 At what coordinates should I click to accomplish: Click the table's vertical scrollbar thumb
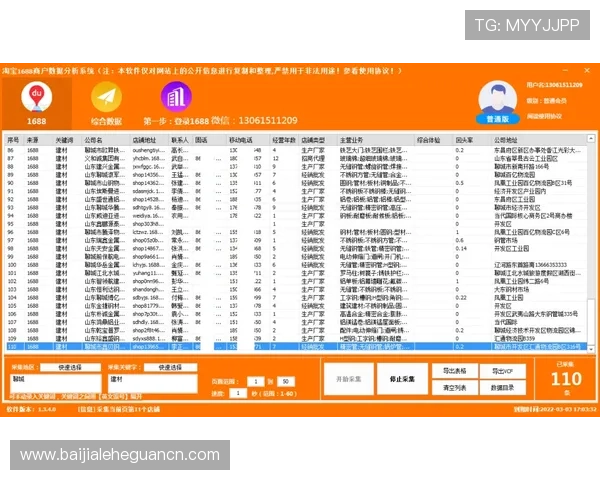[591, 321]
